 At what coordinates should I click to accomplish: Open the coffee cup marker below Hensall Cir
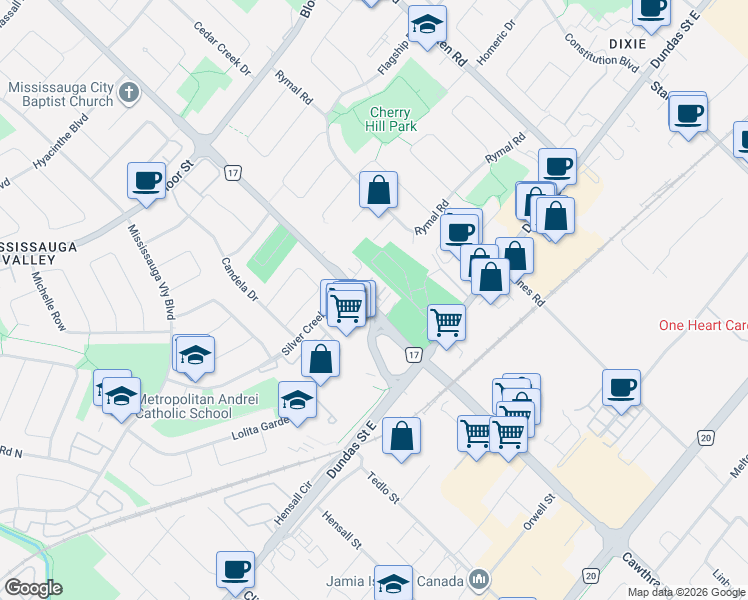coord(236,573)
